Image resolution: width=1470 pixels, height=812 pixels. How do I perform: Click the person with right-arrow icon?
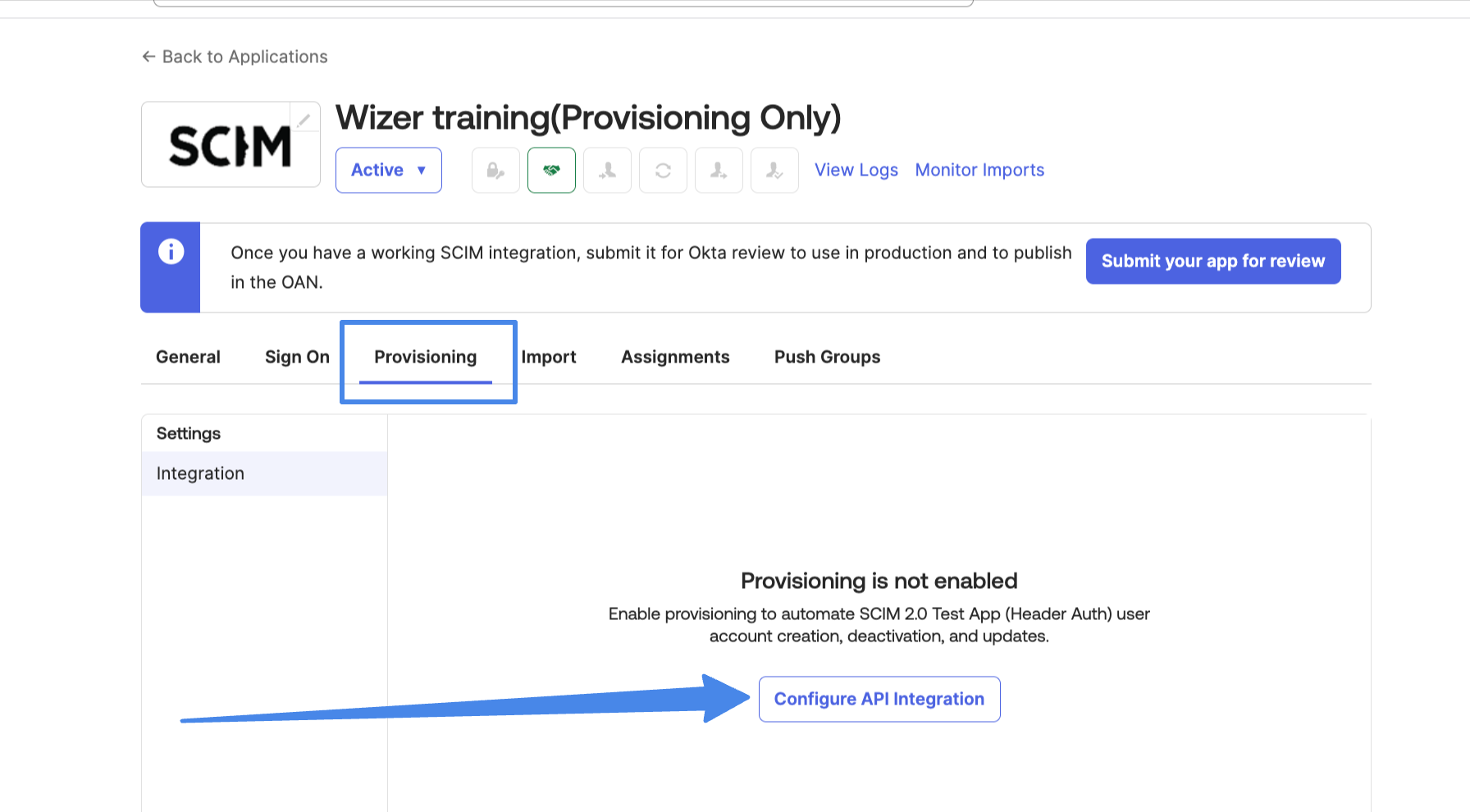pos(719,171)
